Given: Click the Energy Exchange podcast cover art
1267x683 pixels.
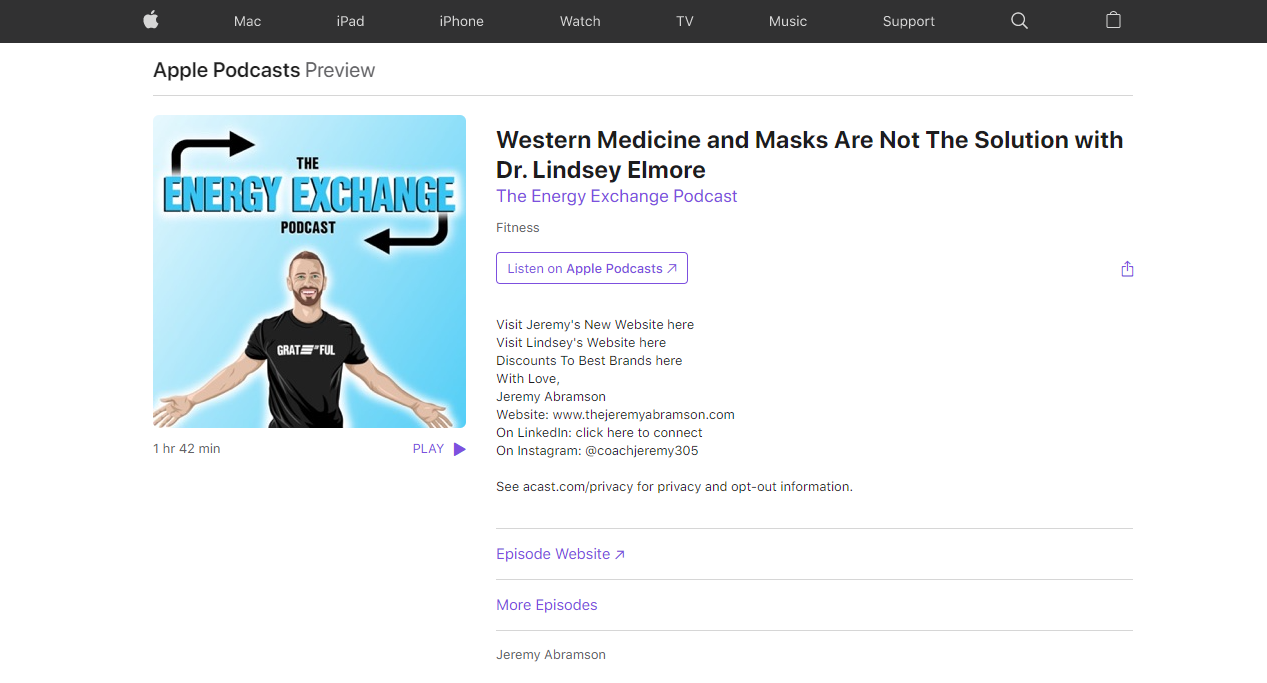Looking at the screenshot, I should click(x=309, y=271).
